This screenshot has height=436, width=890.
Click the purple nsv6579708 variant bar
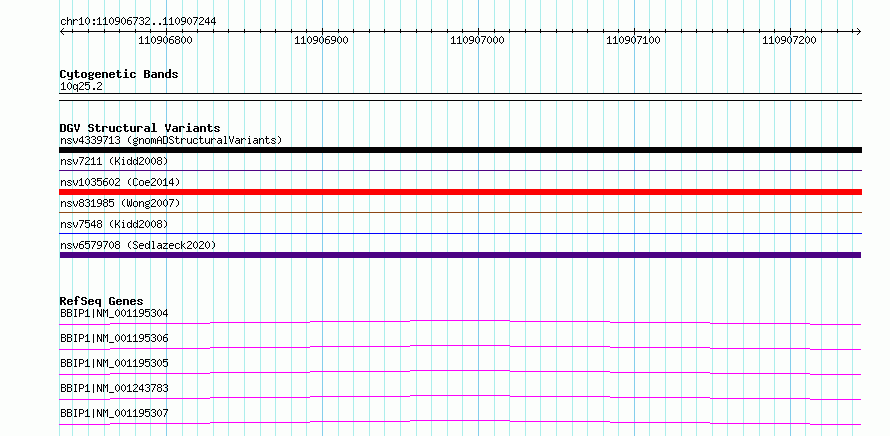(460, 255)
